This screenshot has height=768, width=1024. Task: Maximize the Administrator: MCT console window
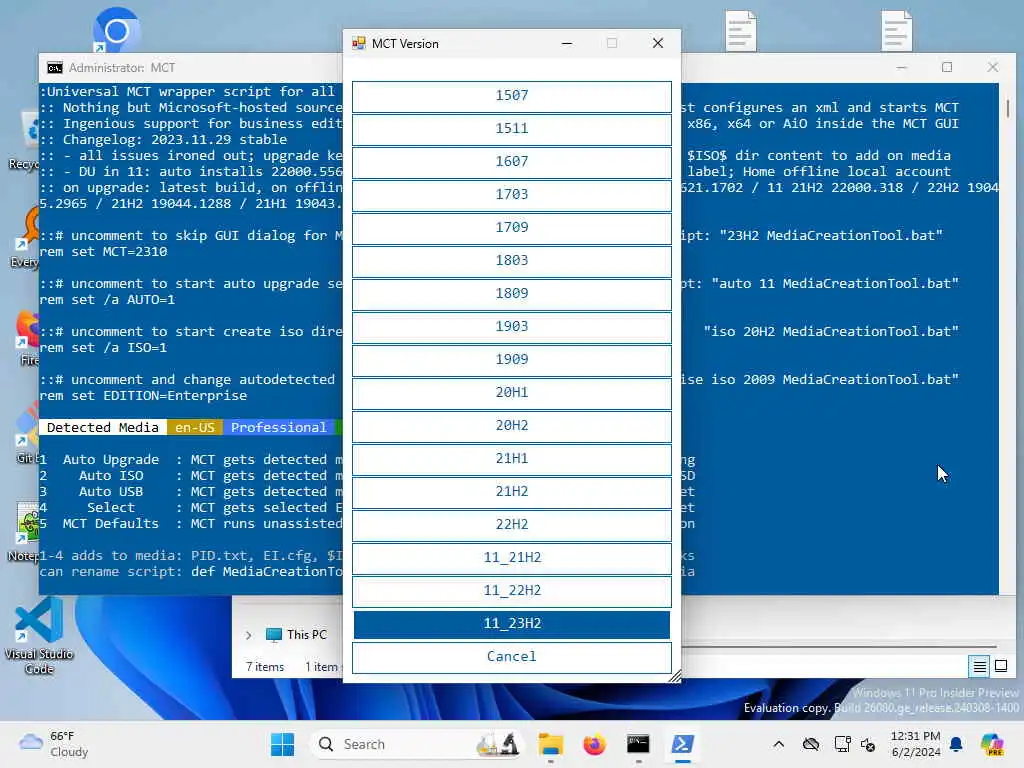[947, 67]
